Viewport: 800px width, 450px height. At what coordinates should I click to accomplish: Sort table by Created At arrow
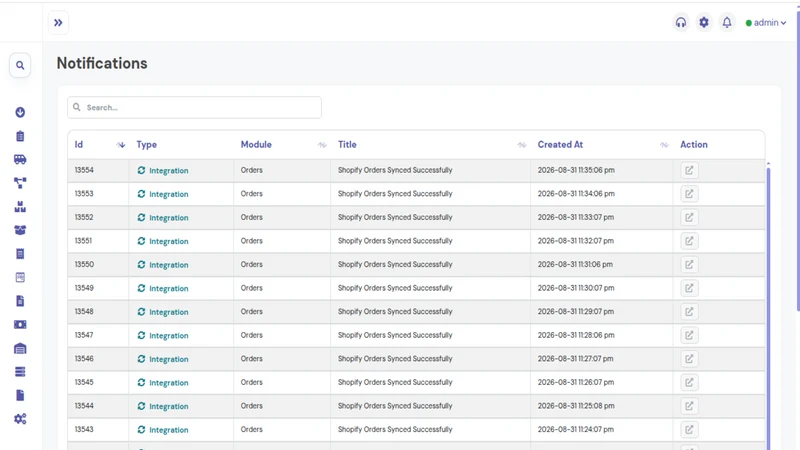click(x=664, y=145)
